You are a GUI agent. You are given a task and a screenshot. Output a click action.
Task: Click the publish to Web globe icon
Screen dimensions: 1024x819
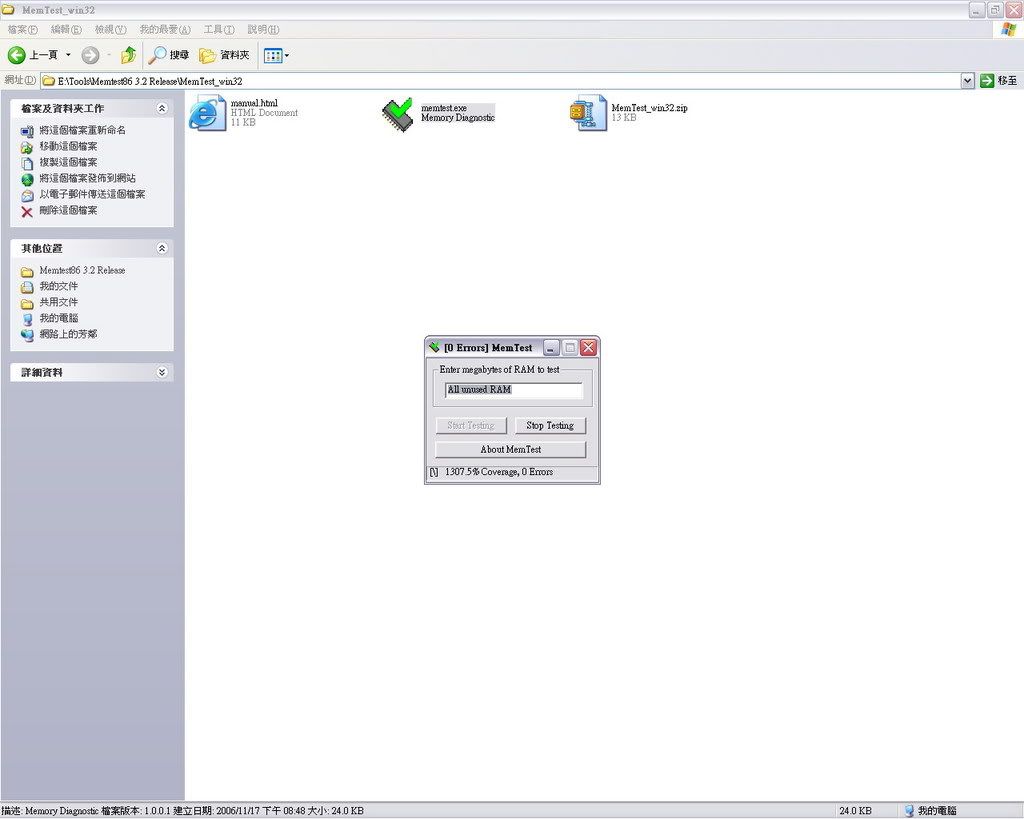coord(27,180)
